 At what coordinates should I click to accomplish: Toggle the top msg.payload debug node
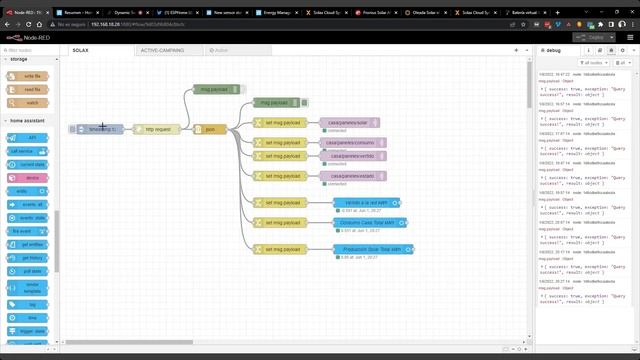coord(243,89)
